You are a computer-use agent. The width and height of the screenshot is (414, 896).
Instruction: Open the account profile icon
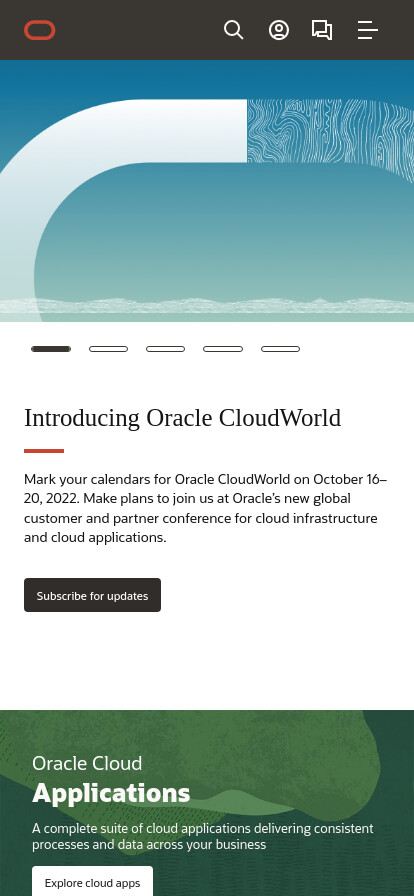278,30
